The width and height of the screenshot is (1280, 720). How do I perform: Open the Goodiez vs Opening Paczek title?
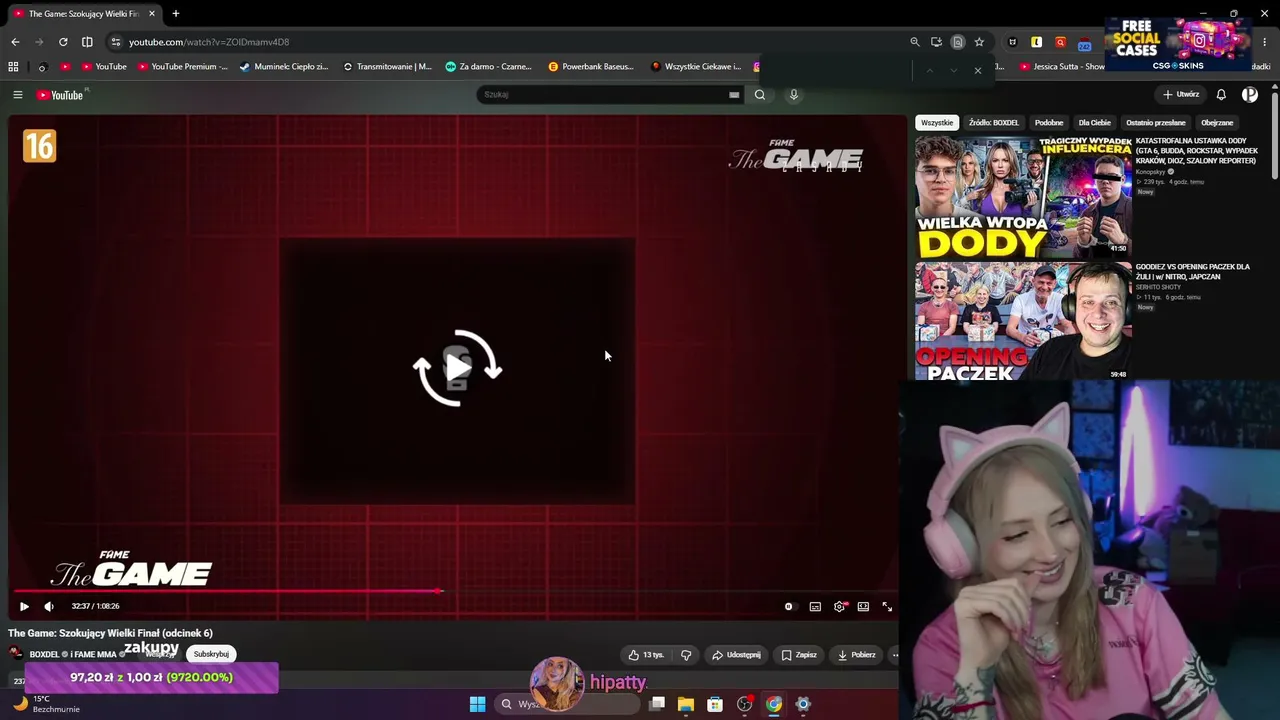[1193, 272]
